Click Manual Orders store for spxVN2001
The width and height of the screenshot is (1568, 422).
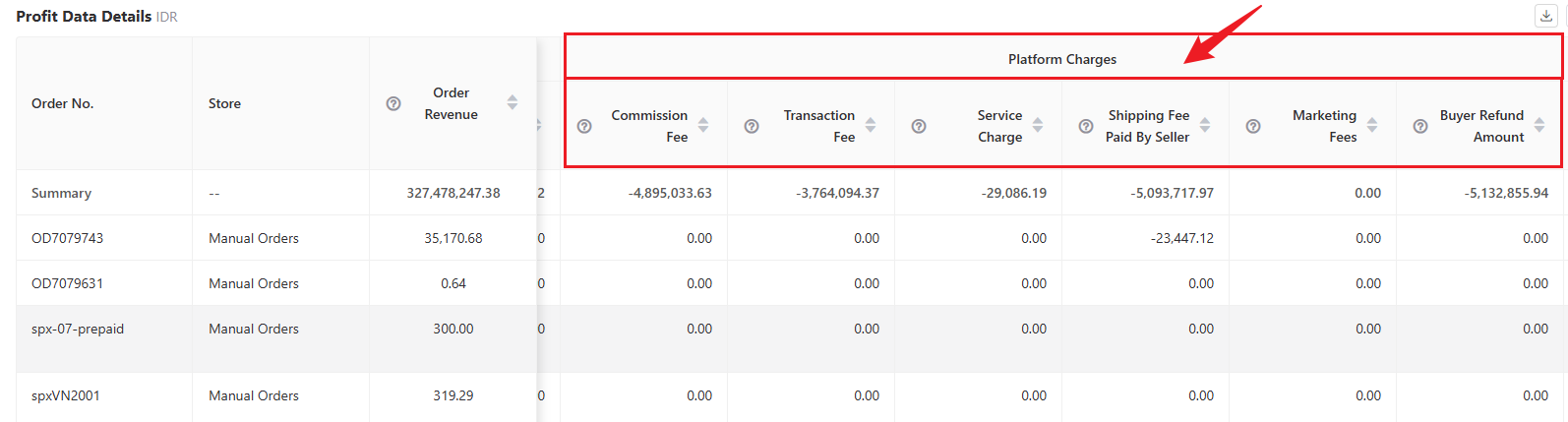pos(254,395)
